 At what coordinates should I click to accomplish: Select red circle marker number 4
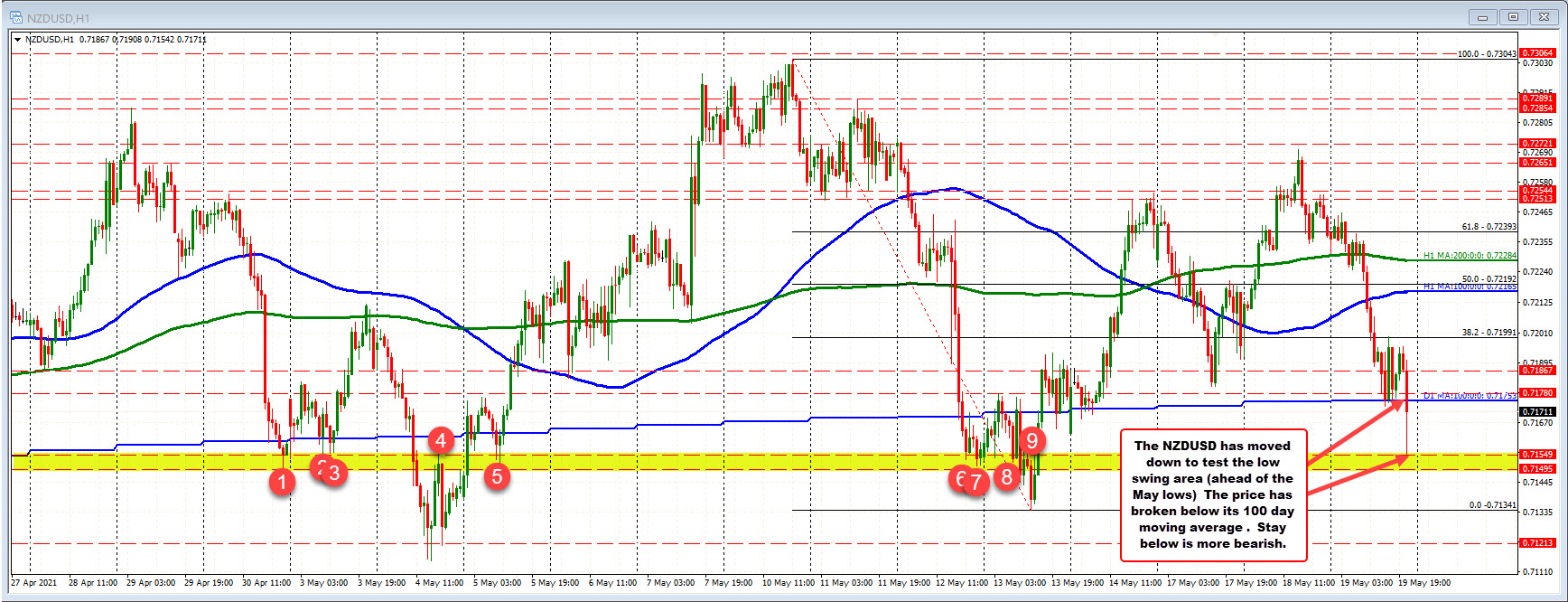(x=441, y=440)
